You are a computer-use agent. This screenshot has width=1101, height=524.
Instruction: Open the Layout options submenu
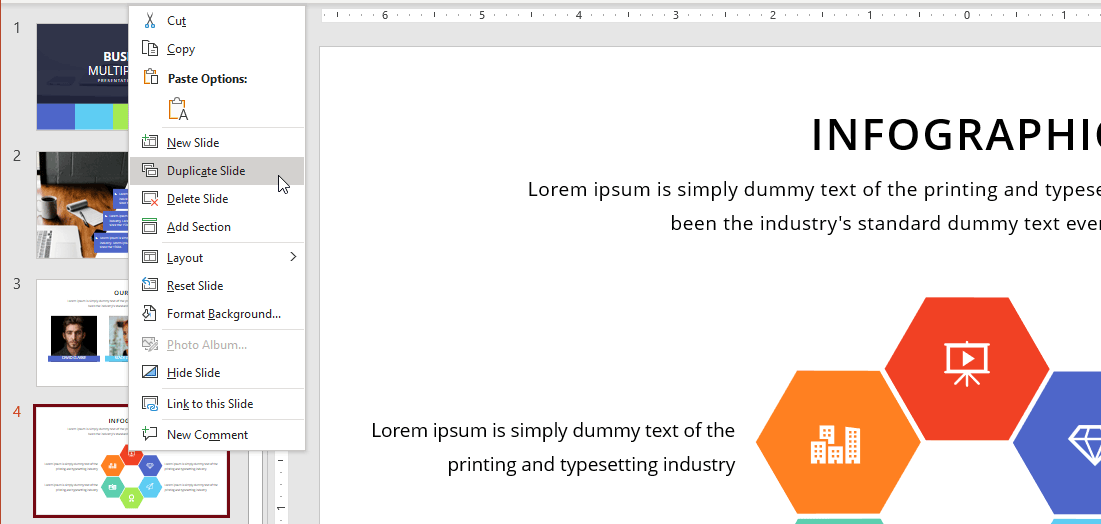pos(185,258)
